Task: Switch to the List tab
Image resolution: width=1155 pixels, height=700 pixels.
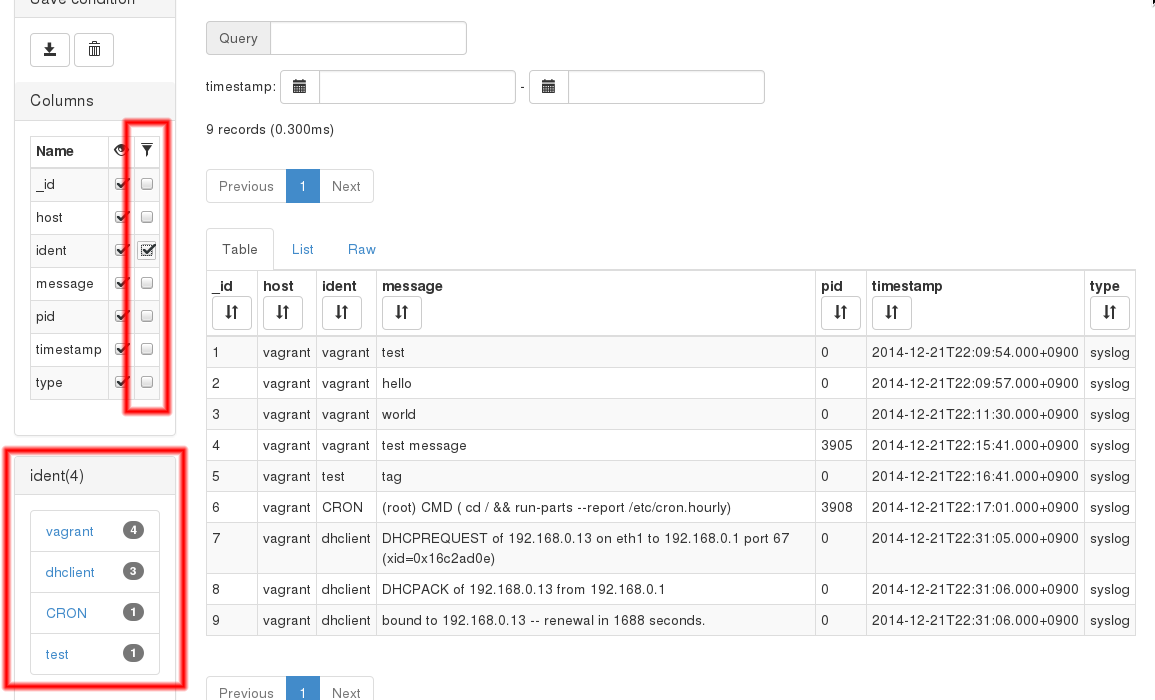Action: point(302,249)
